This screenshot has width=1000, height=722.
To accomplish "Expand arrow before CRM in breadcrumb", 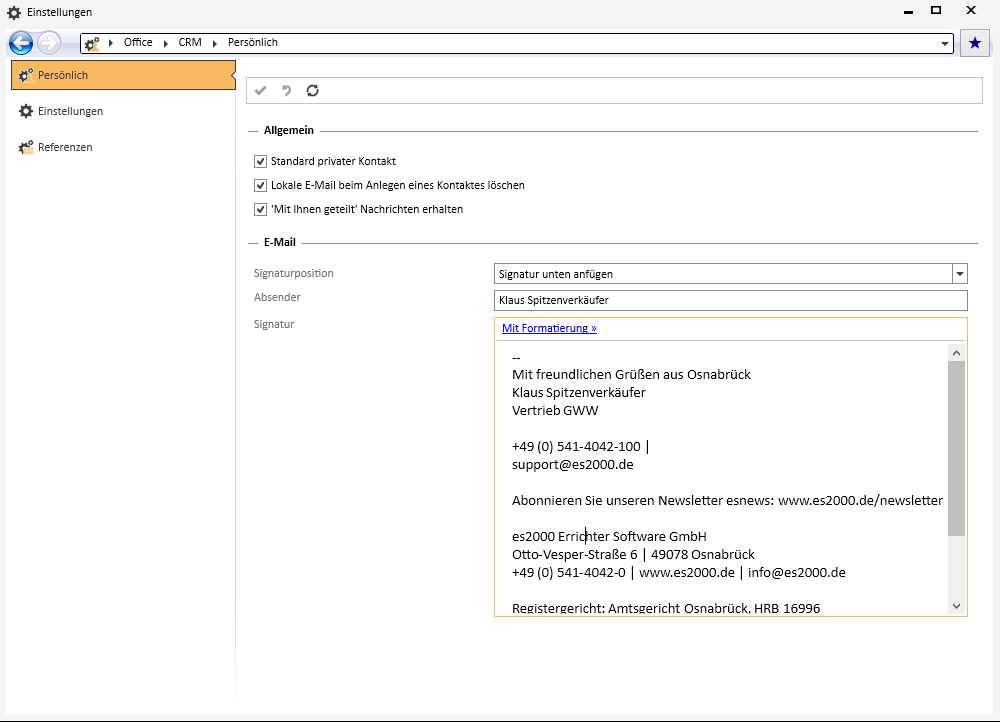I will (x=166, y=43).
